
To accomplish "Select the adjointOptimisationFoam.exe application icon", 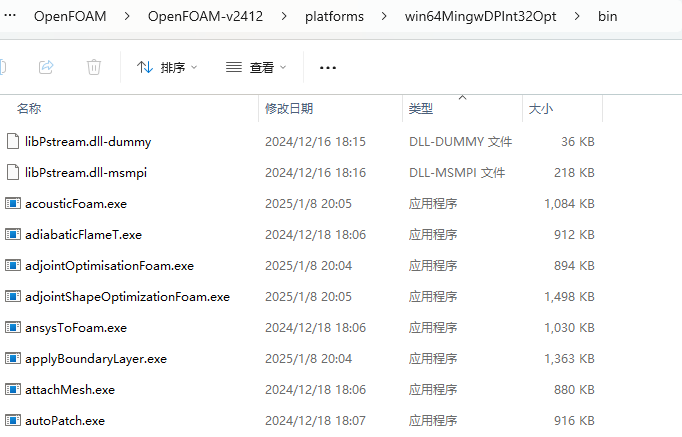I will [13, 265].
